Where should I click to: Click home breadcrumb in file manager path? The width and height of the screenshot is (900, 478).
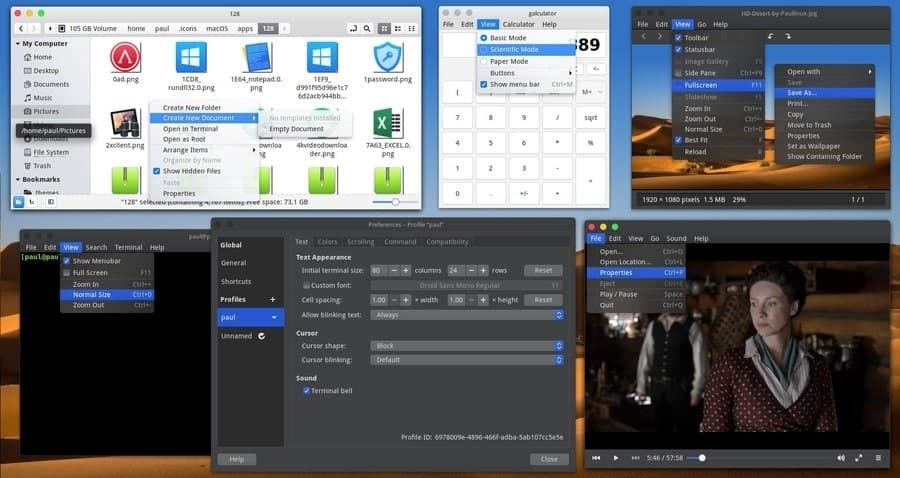coord(136,28)
